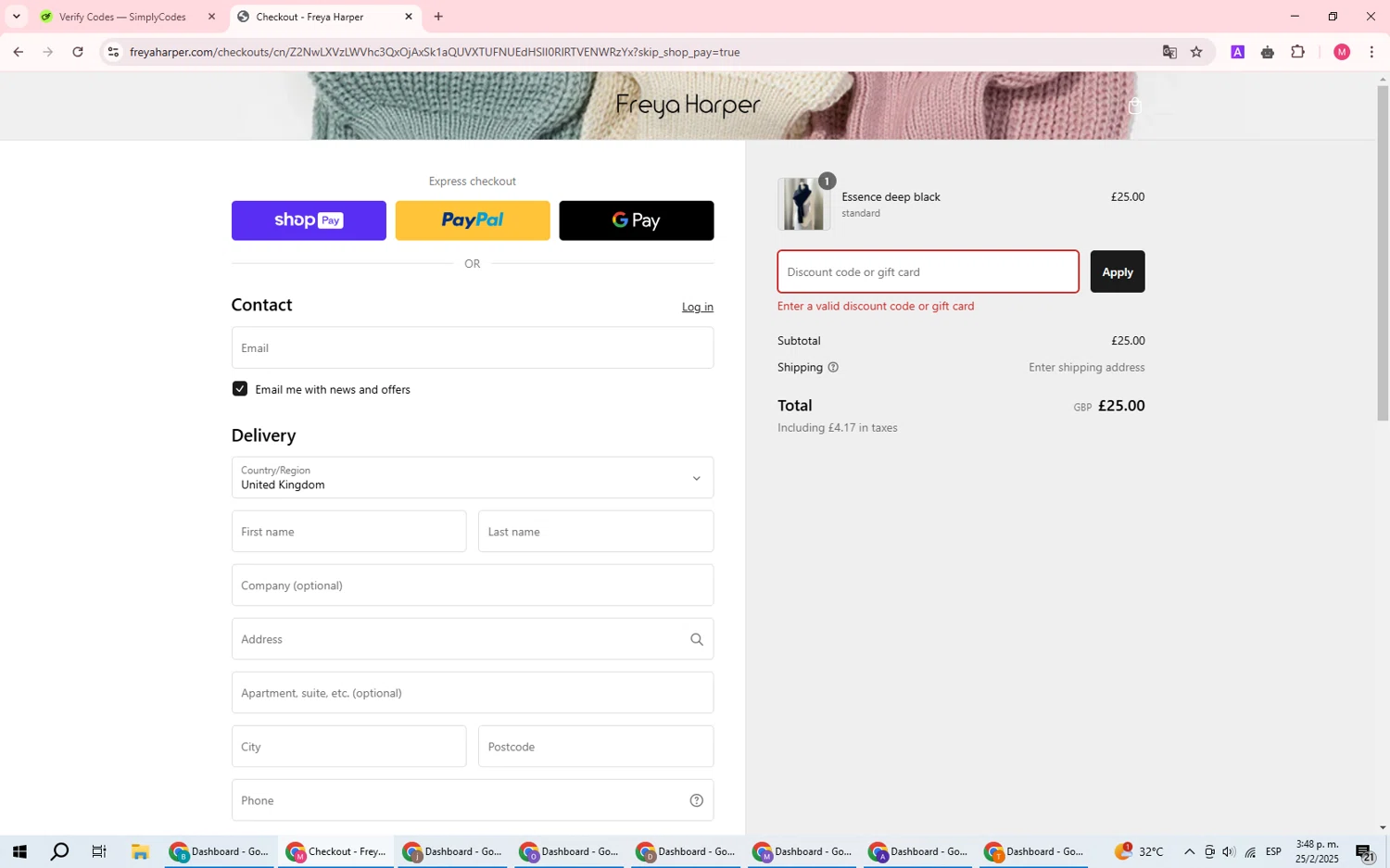The width and height of the screenshot is (1390, 868).
Task: Open the Chrome profile avatar M
Action: click(x=1341, y=52)
